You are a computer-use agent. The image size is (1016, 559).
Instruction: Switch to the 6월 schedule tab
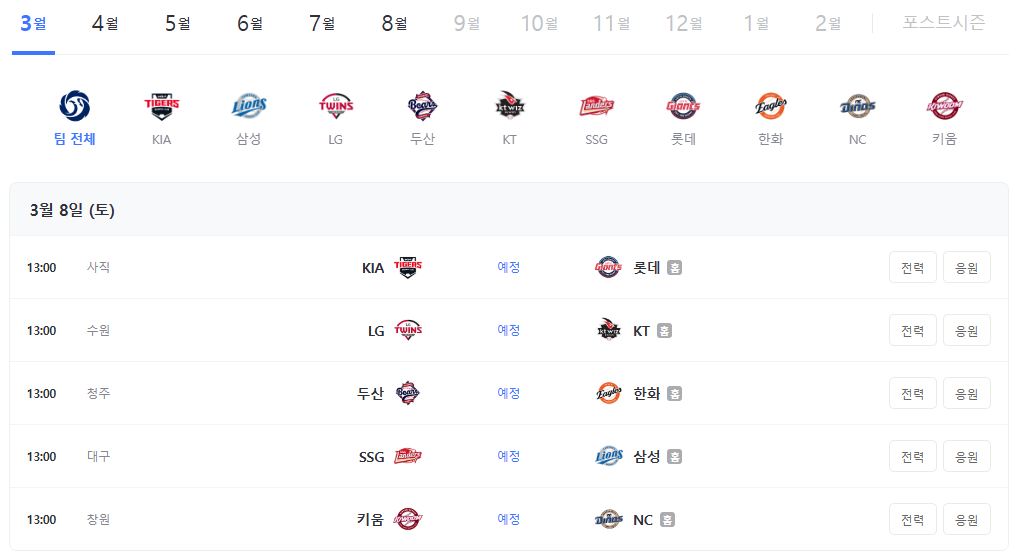[x=249, y=24]
